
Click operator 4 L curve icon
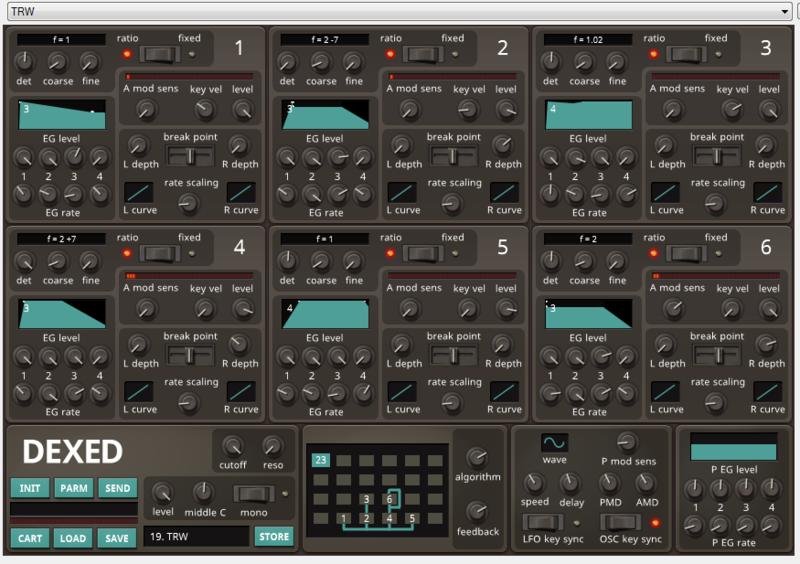click(139, 391)
